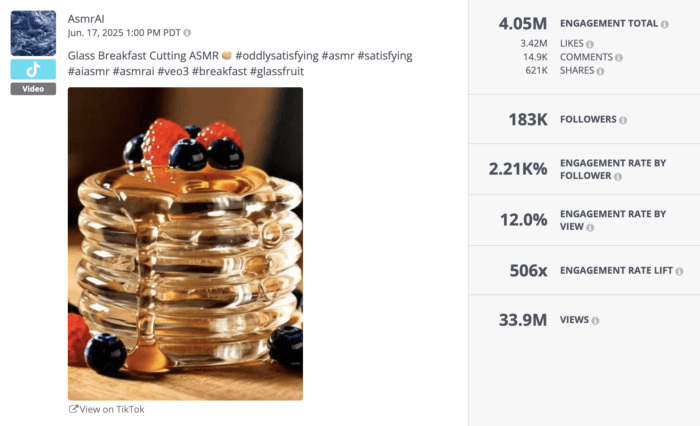Click the Video badge label
The image size is (700, 426).
point(33,89)
